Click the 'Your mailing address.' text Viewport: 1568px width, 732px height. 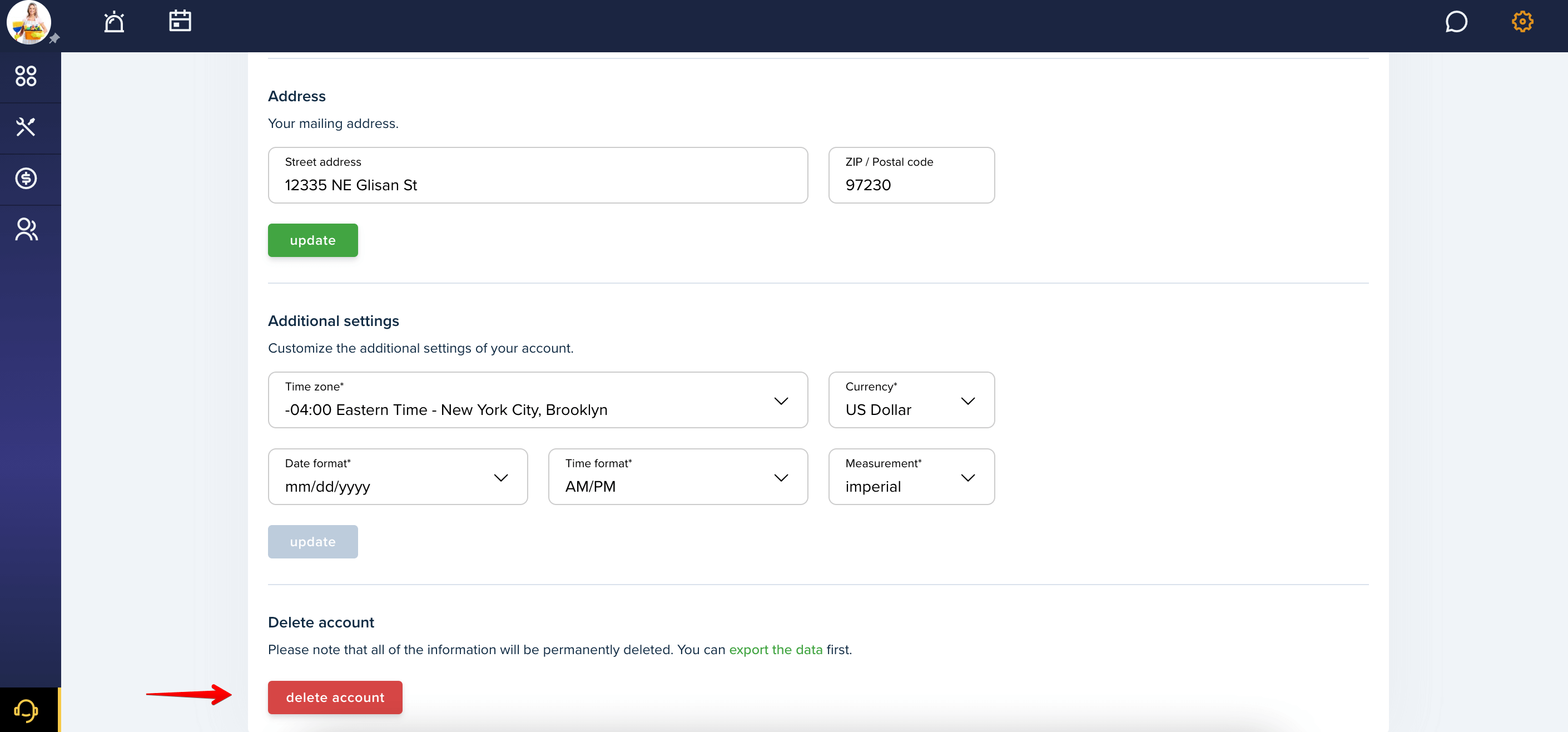click(x=333, y=123)
